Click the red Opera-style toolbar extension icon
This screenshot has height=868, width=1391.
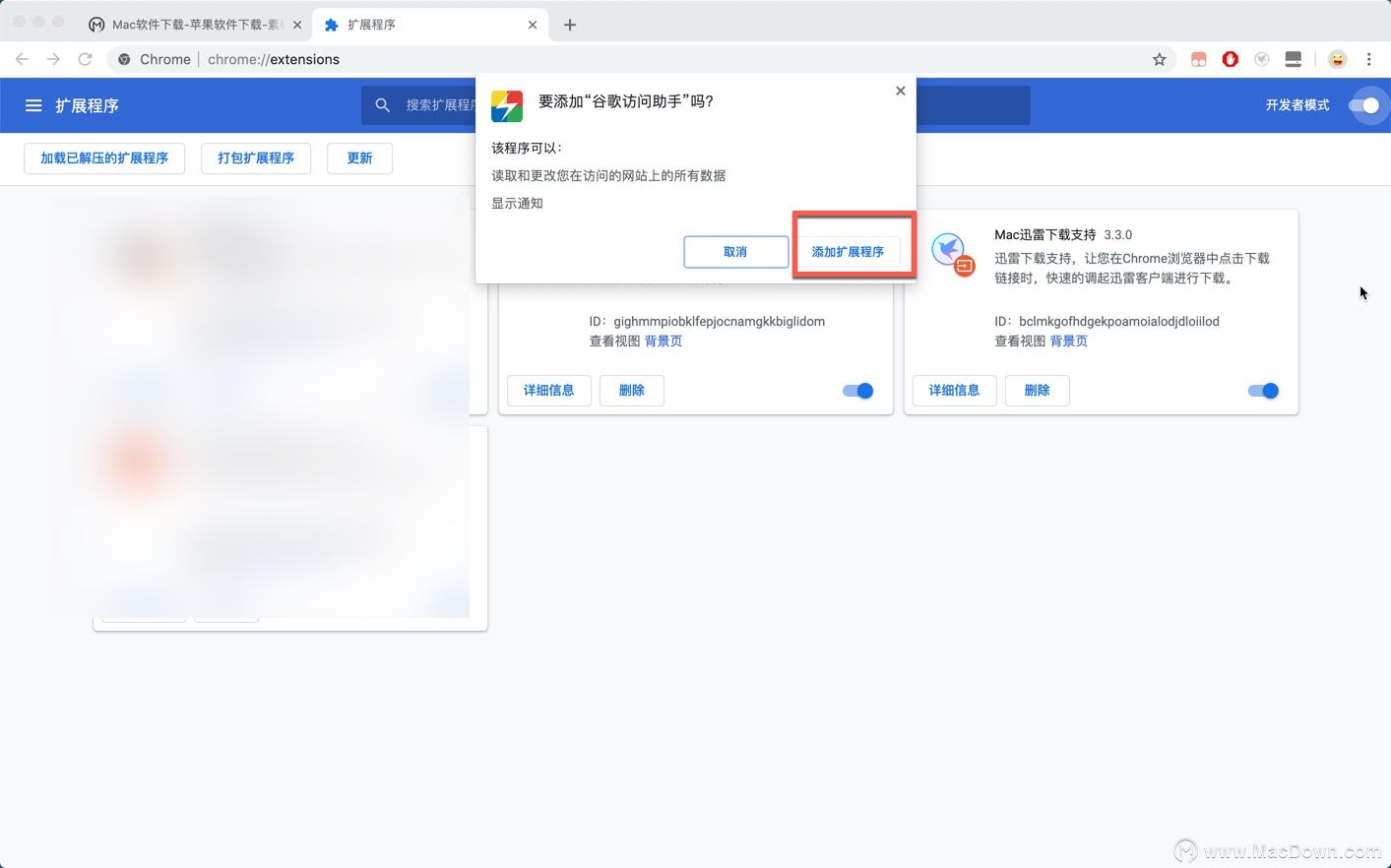[1230, 59]
